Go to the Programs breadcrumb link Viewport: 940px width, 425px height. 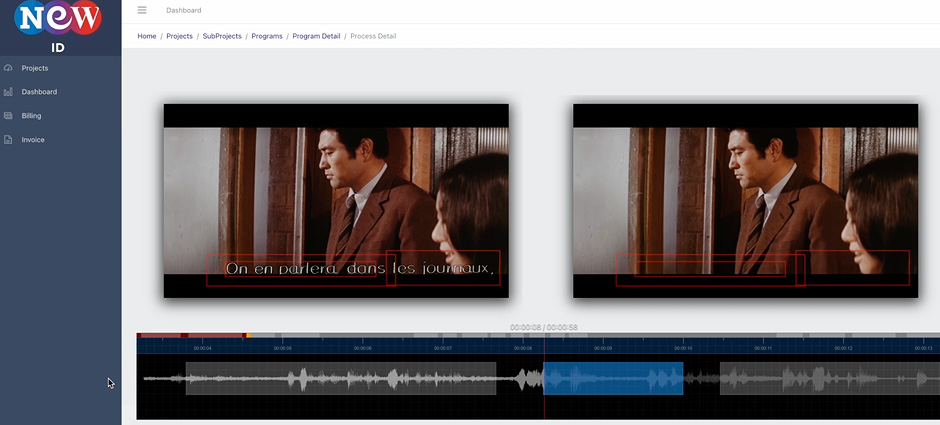267,36
